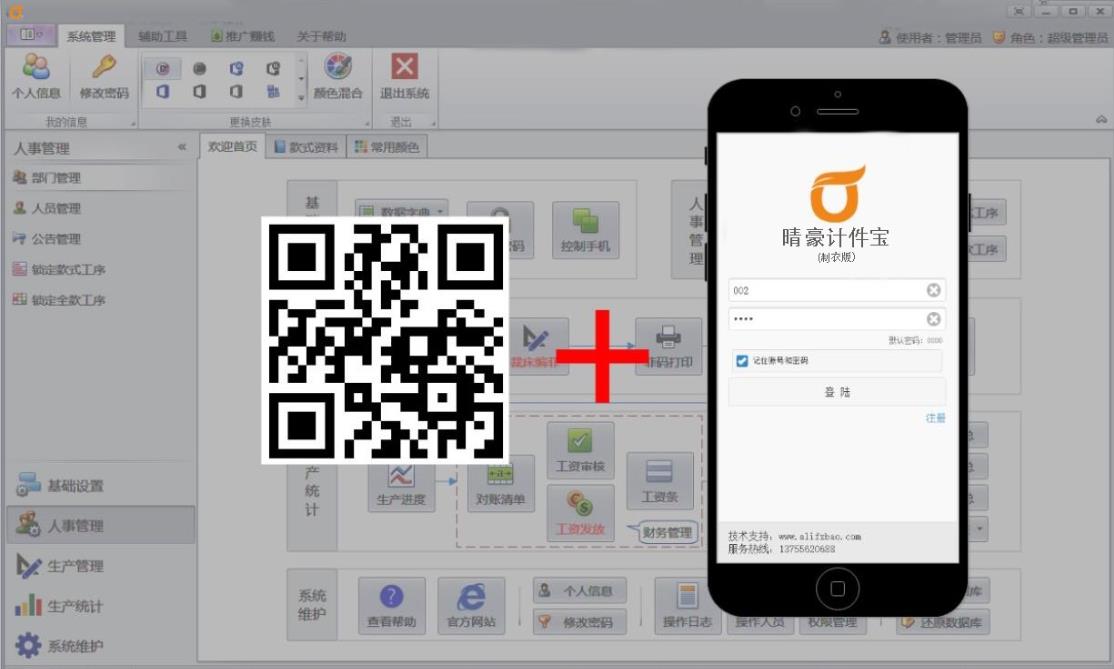The image size is (1114, 669).
Task: Switch to 人事管理 navigation group
Action: point(101,526)
